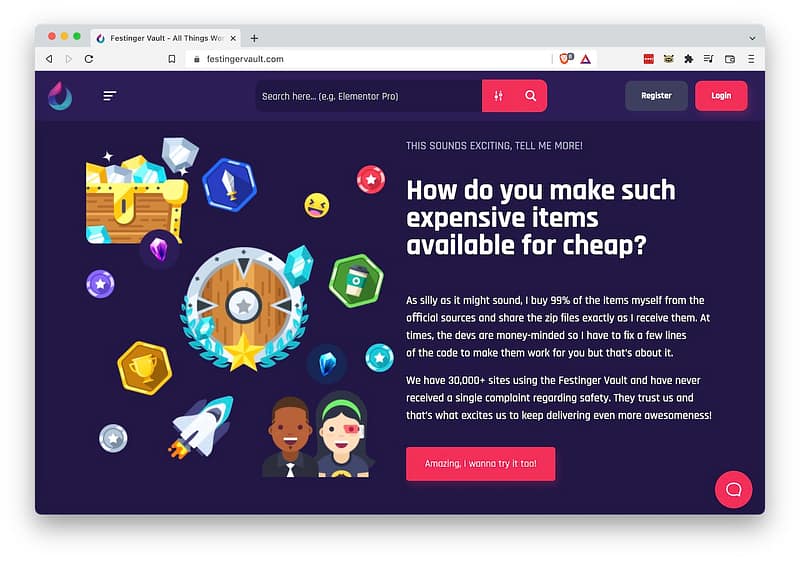Expand the tab list chevron
This screenshot has width=800, height=561.
pyautogui.click(x=752, y=38)
